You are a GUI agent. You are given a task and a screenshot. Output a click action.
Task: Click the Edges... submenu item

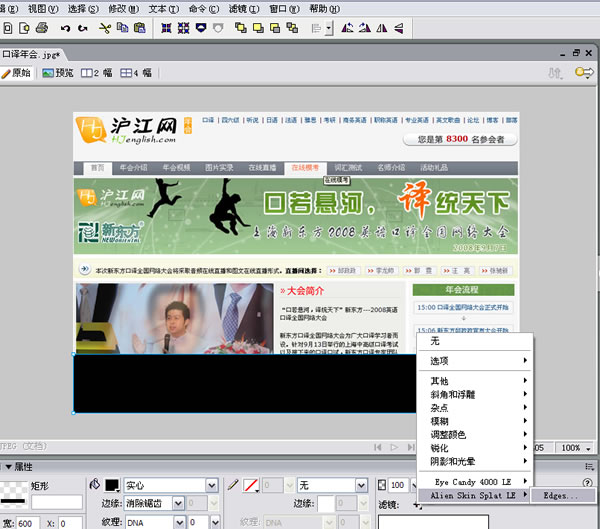tap(562, 496)
